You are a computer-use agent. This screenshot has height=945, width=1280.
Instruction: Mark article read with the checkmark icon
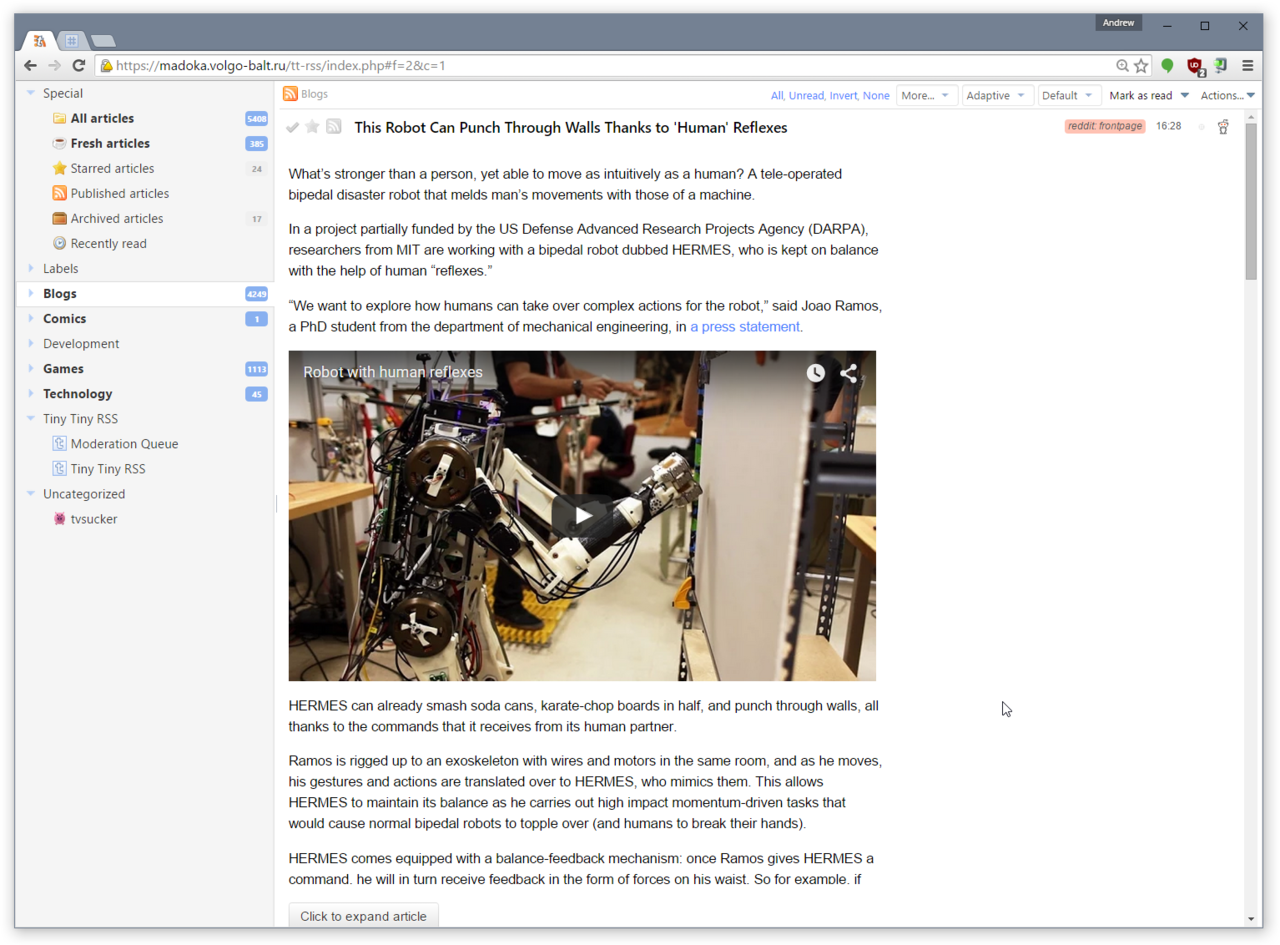pyautogui.click(x=293, y=127)
